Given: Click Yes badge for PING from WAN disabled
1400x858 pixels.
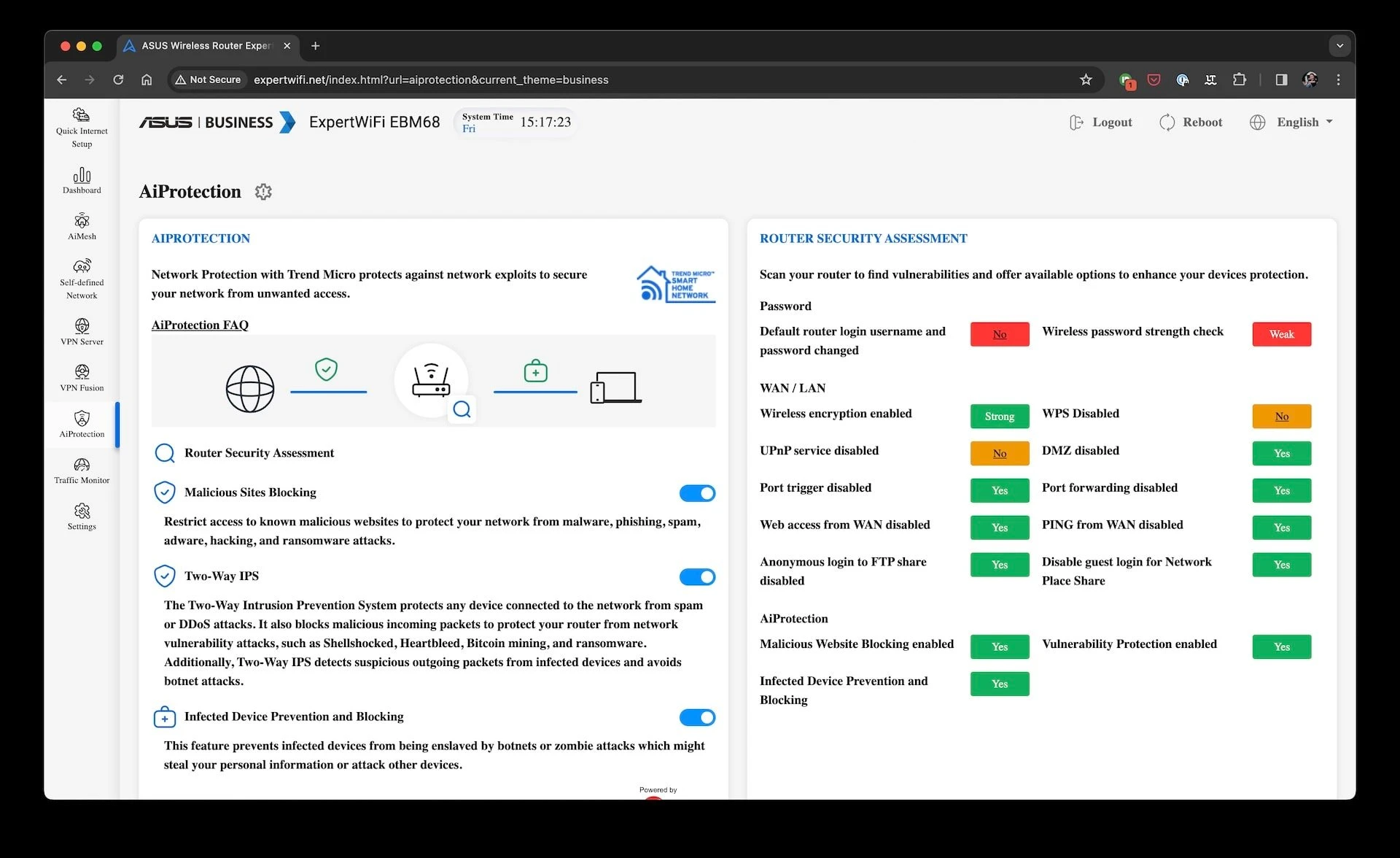Looking at the screenshot, I should (1282, 528).
